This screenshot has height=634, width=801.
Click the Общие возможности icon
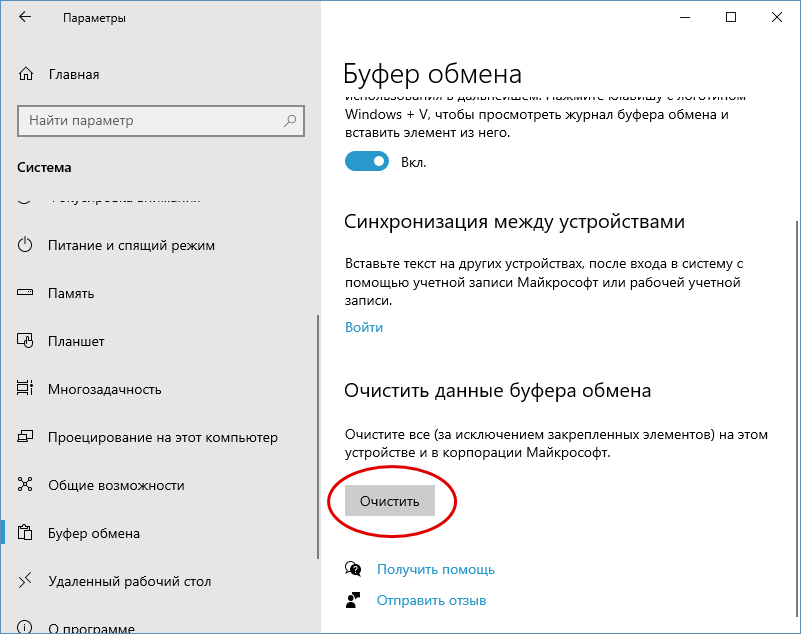pos(25,484)
